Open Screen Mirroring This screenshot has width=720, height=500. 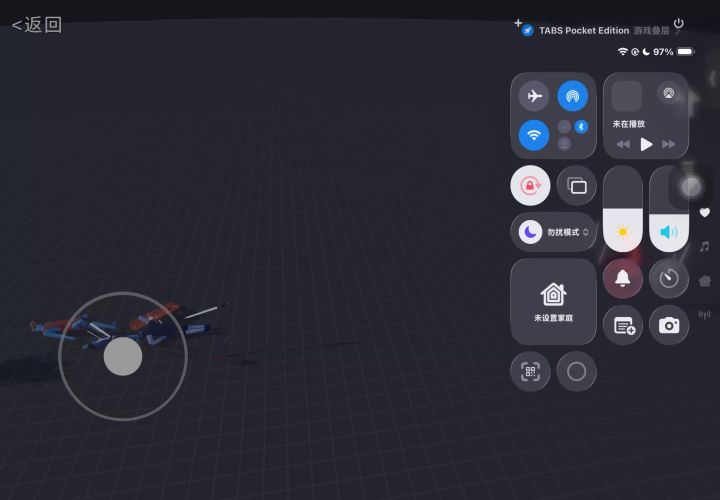tap(577, 185)
